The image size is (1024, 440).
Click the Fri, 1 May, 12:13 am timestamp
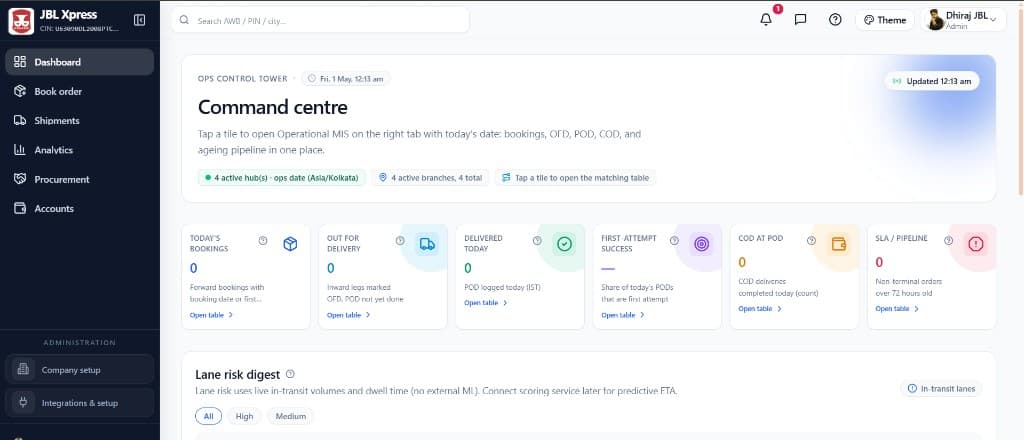click(x=346, y=78)
